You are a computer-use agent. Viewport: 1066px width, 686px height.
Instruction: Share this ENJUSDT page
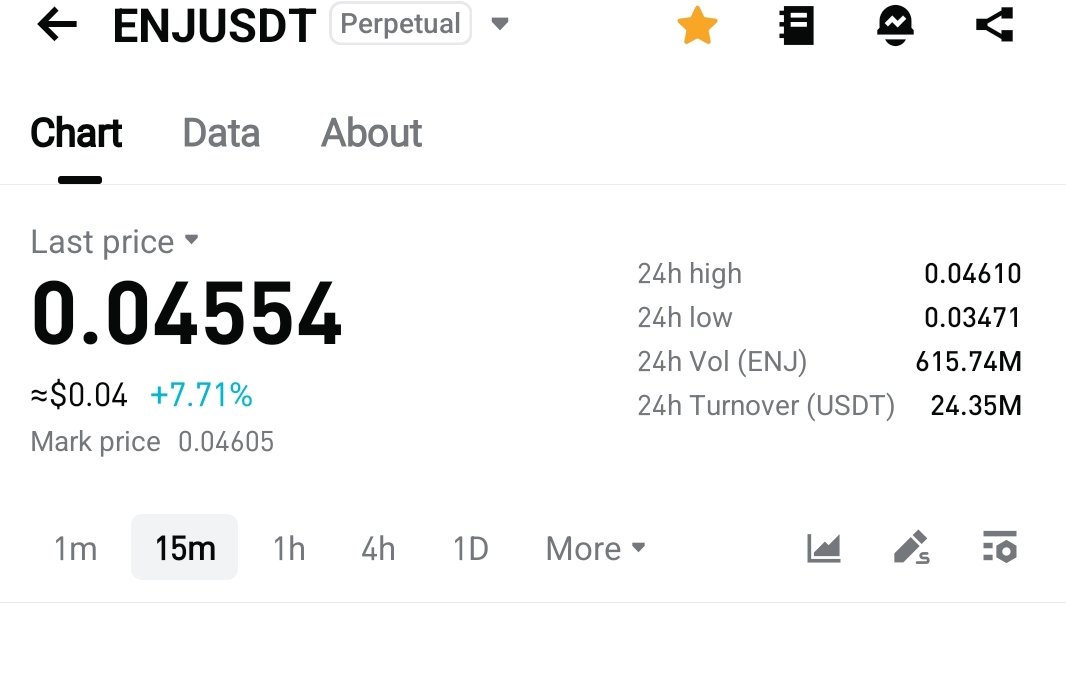pyautogui.click(x=994, y=26)
